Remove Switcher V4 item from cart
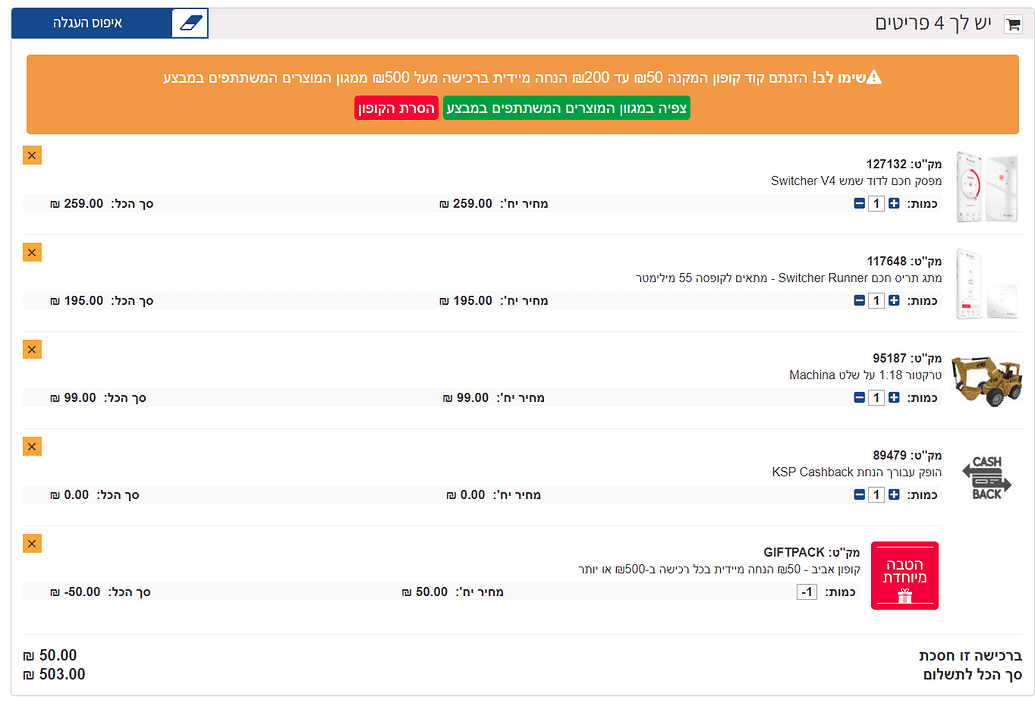Screen dimensions: 1035x702 tap(32, 155)
